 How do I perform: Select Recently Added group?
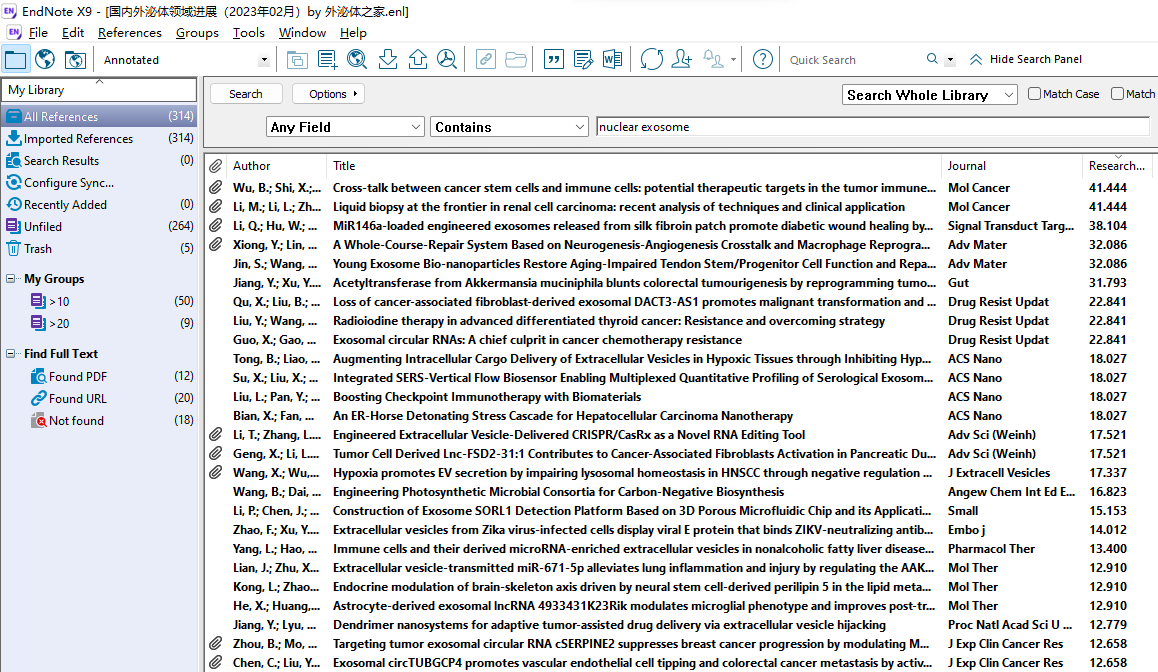point(99,205)
